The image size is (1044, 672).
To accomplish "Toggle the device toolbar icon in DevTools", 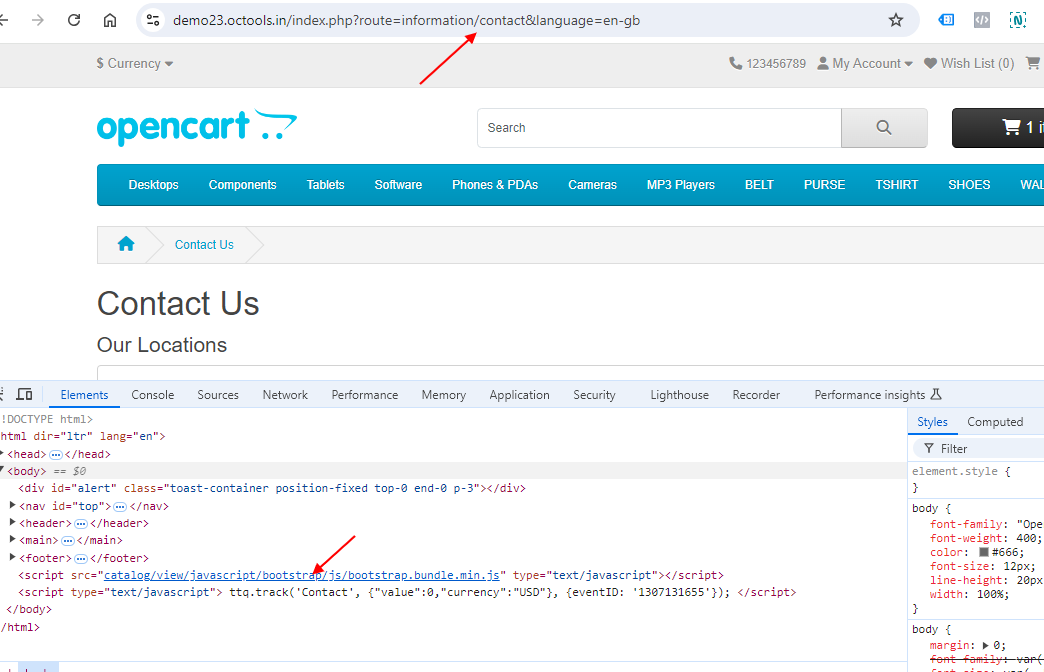I will pyautogui.click(x=24, y=394).
